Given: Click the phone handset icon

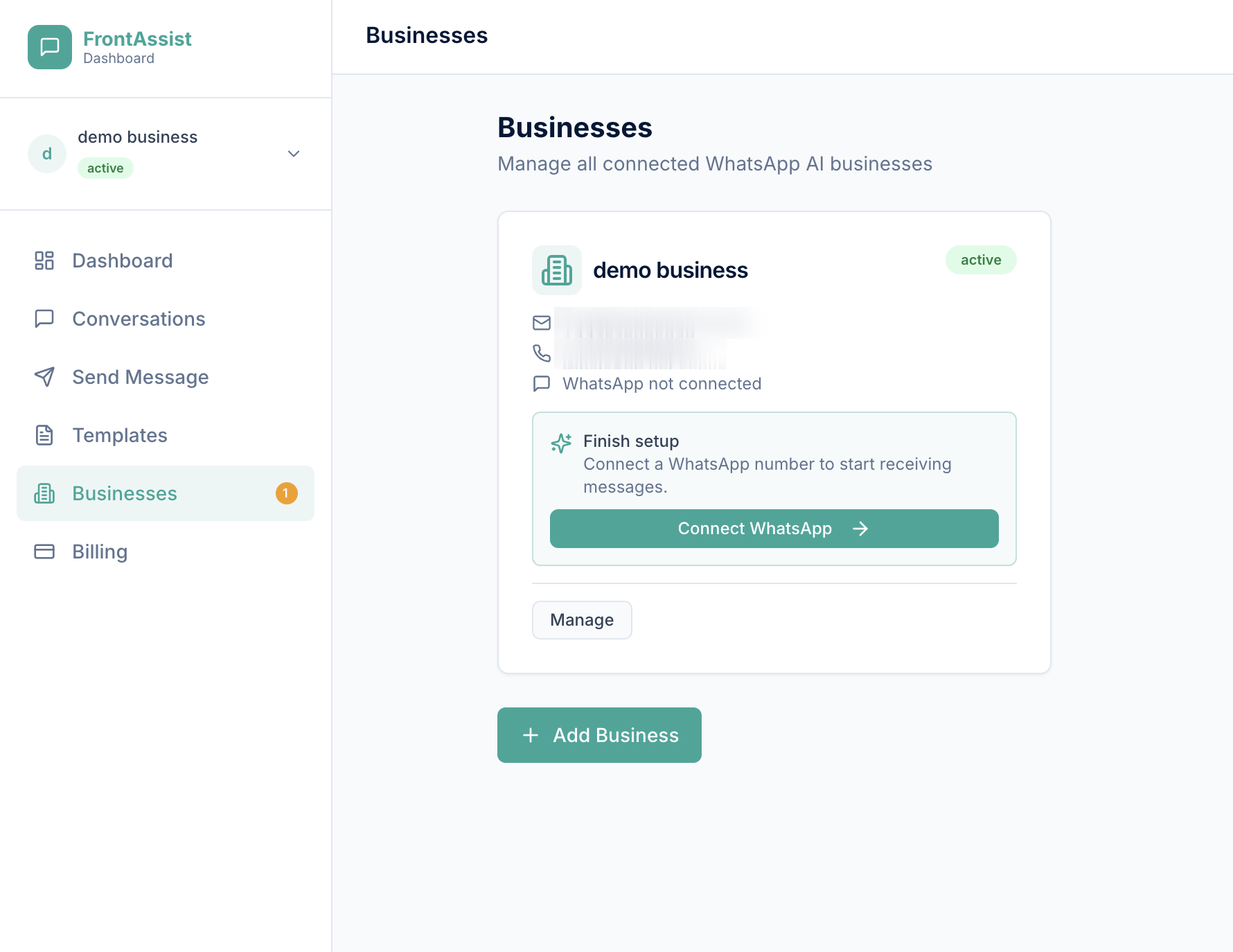Looking at the screenshot, I should click(542, 353).
